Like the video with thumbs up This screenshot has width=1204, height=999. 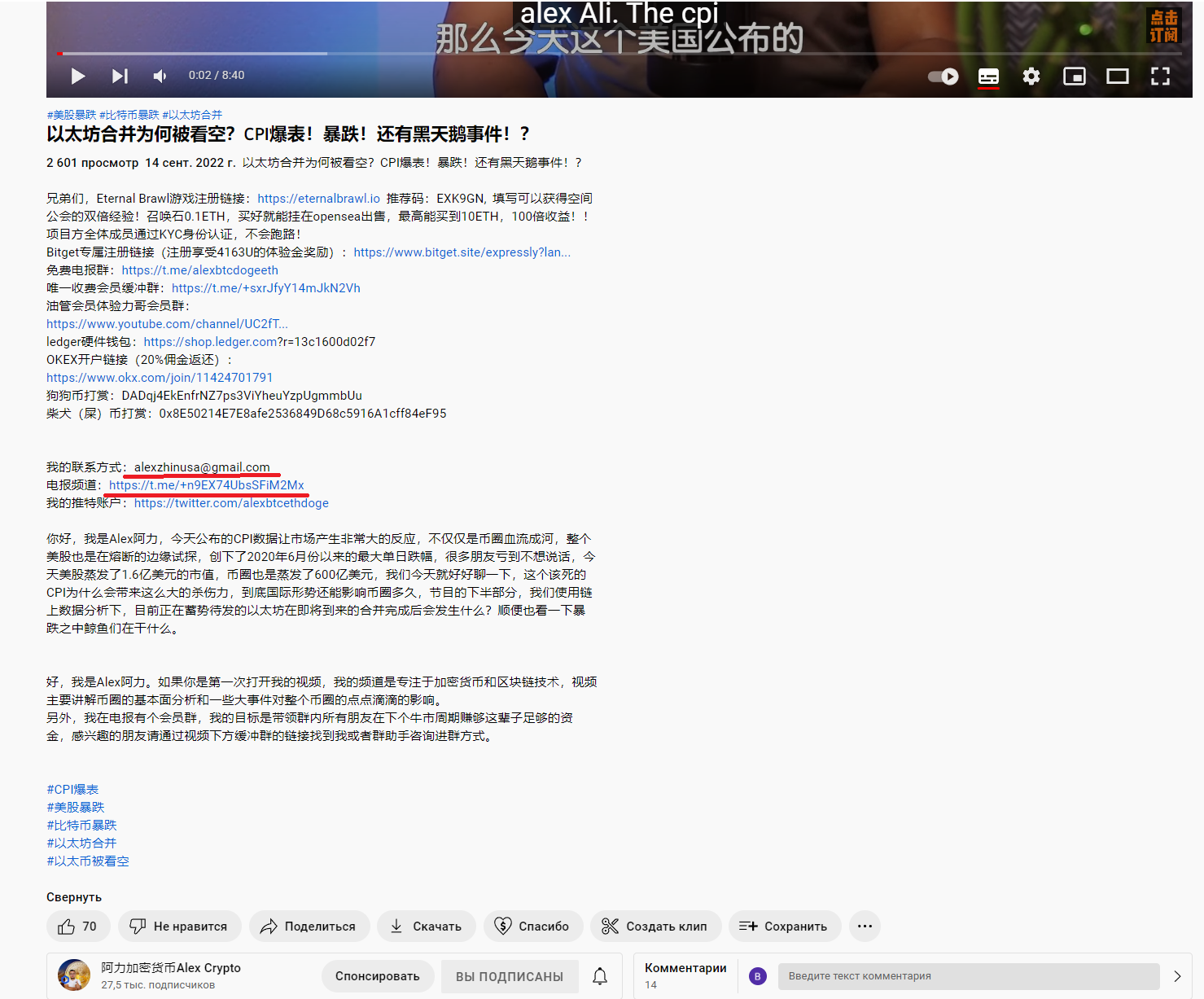pyautogui.click(x=78, y=927)
